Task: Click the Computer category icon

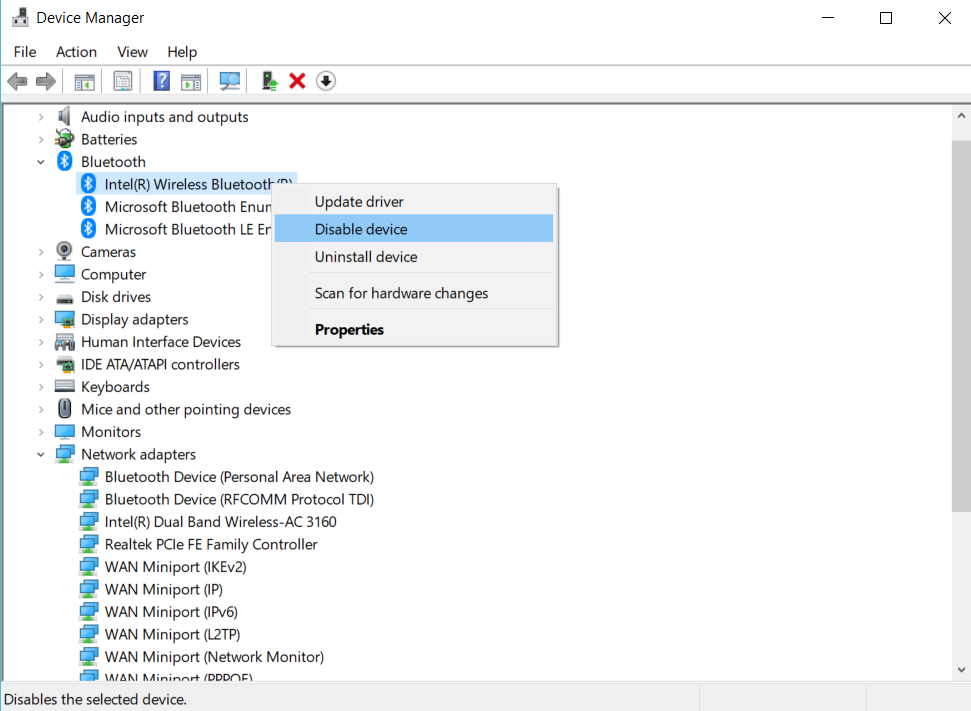Action: tap(64, 274)
